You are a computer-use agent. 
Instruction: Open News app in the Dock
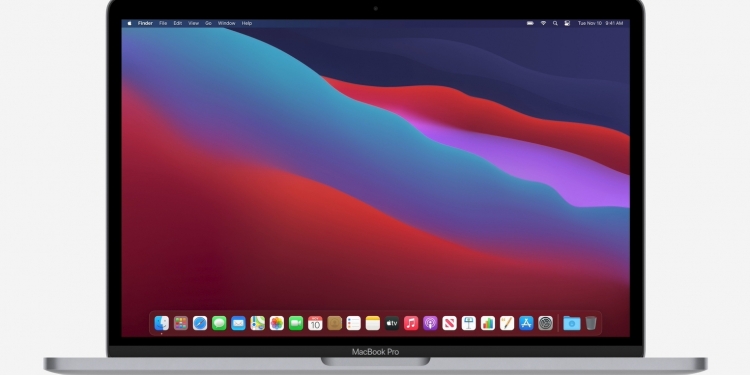tap(449, 323)
